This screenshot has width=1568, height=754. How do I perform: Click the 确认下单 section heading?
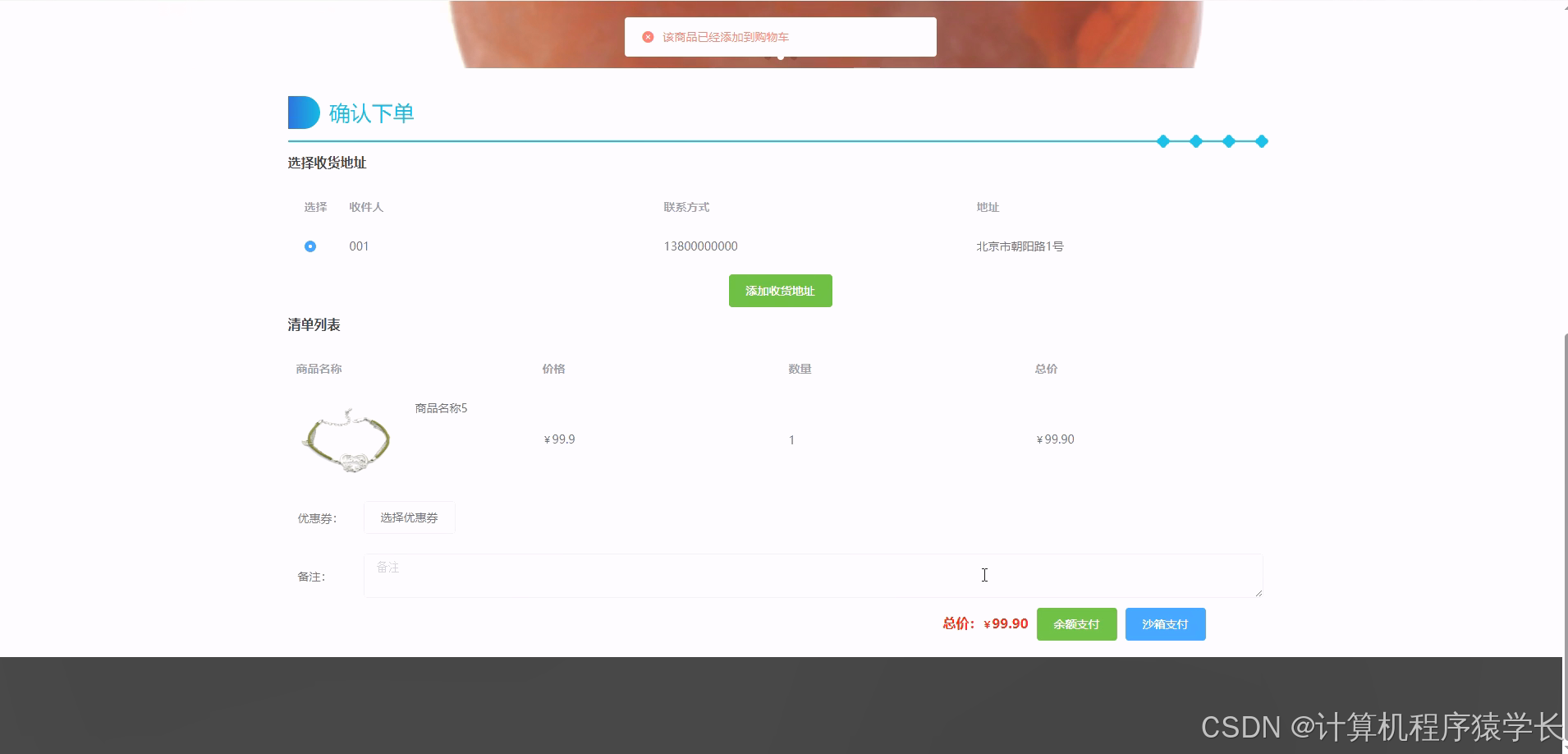pyautogui.click(x=371, y=113)
